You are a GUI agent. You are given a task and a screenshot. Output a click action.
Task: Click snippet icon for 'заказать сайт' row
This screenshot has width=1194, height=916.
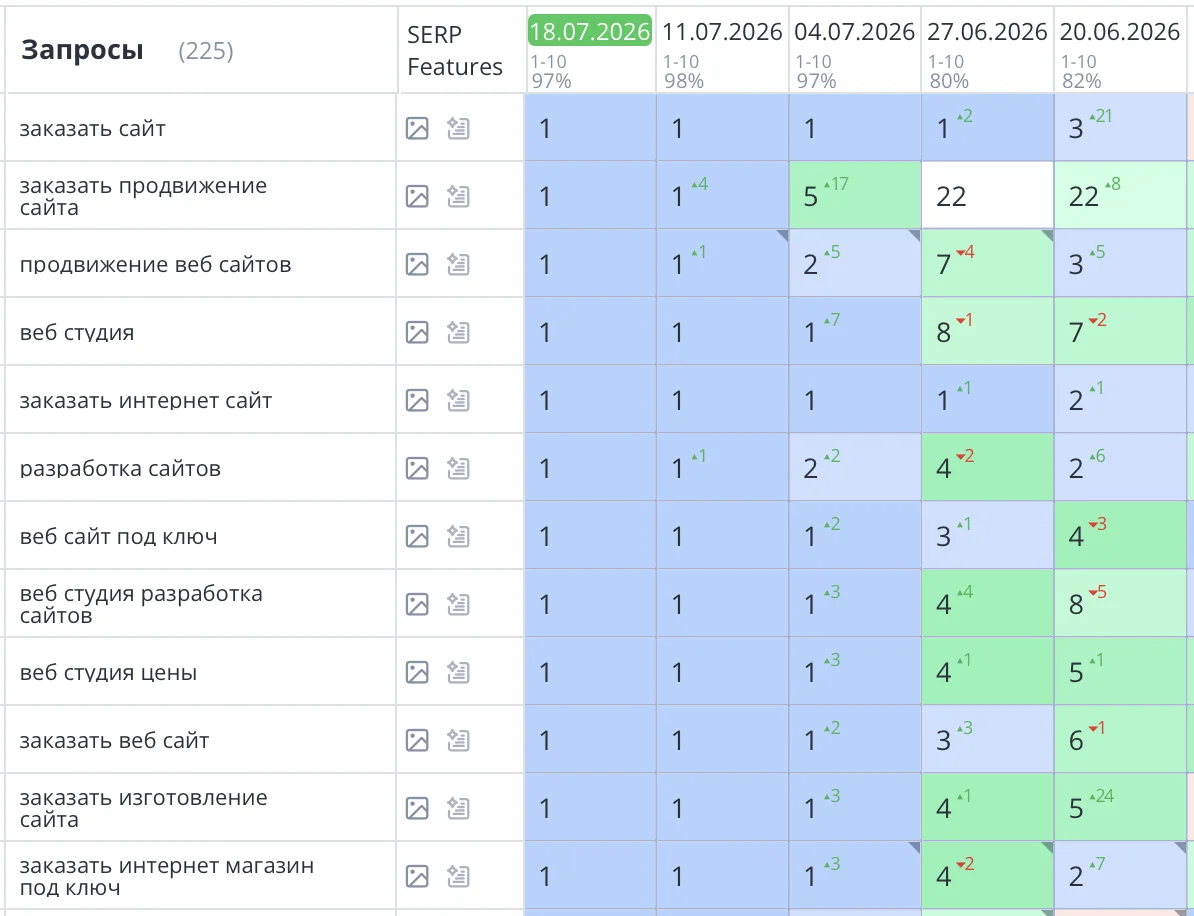[x=458, y=129]
